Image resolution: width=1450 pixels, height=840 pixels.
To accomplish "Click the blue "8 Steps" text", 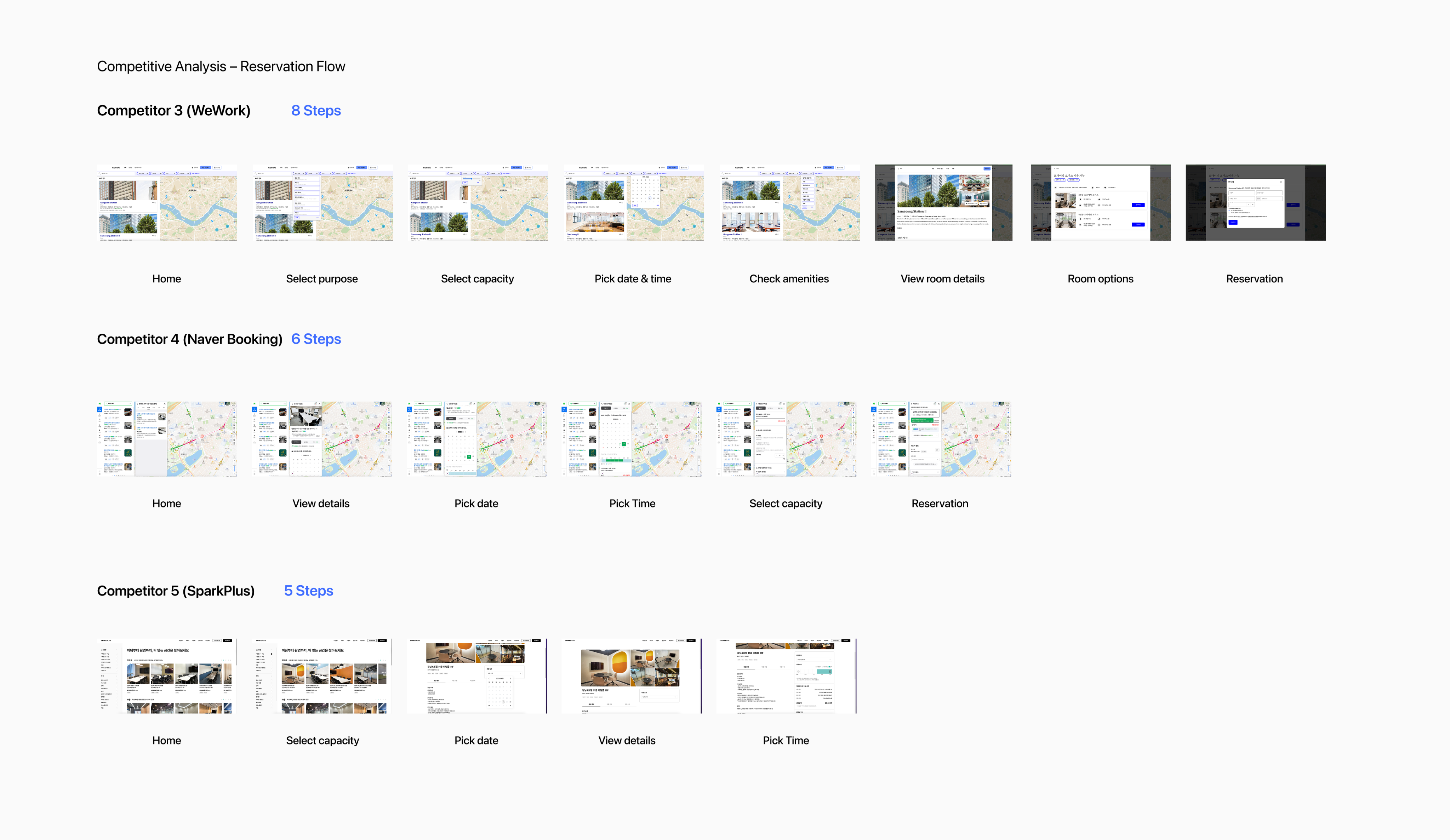I will pos(316,110).
